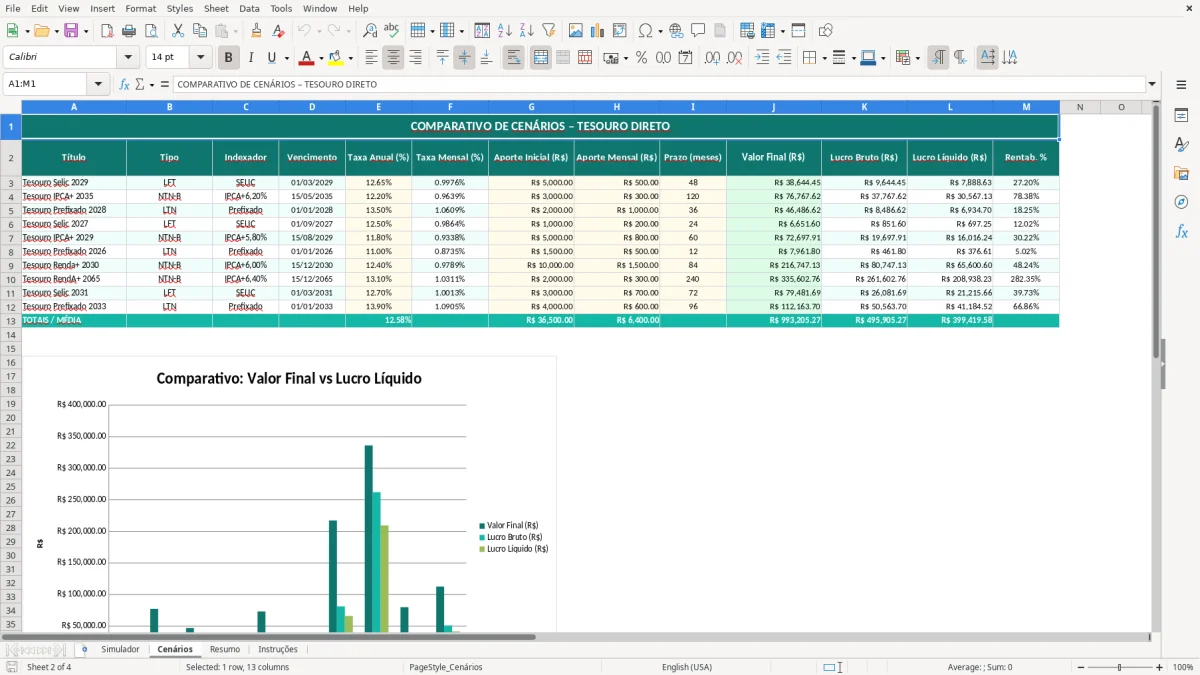Click Insert Chart icon
Image resolution: width=1200 pixels, height=675 pixels.
(597, 31)
